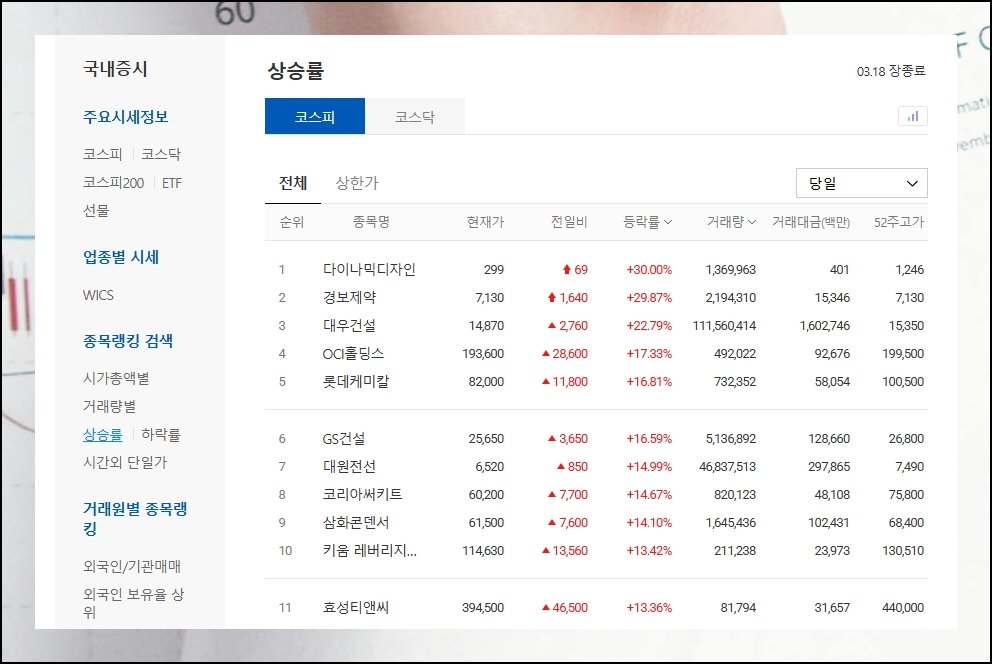Sort by 등락률 column header
This screenshot has height=664, width=992.
[x=647, y=222]
